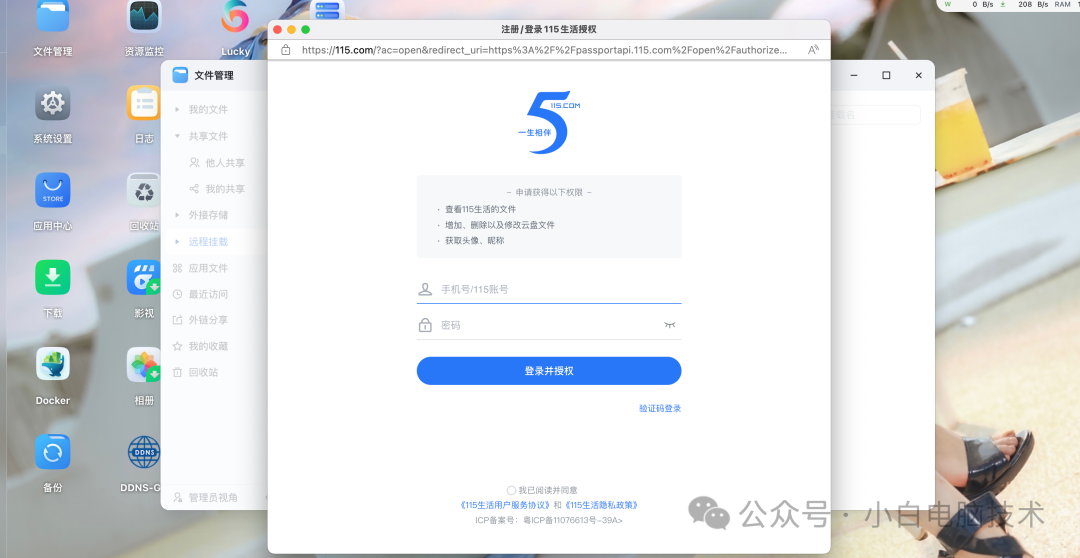Select 他人共享 in file manager sidebar
The width and height of the screenshot is (1080, 558).
[217, 163]
